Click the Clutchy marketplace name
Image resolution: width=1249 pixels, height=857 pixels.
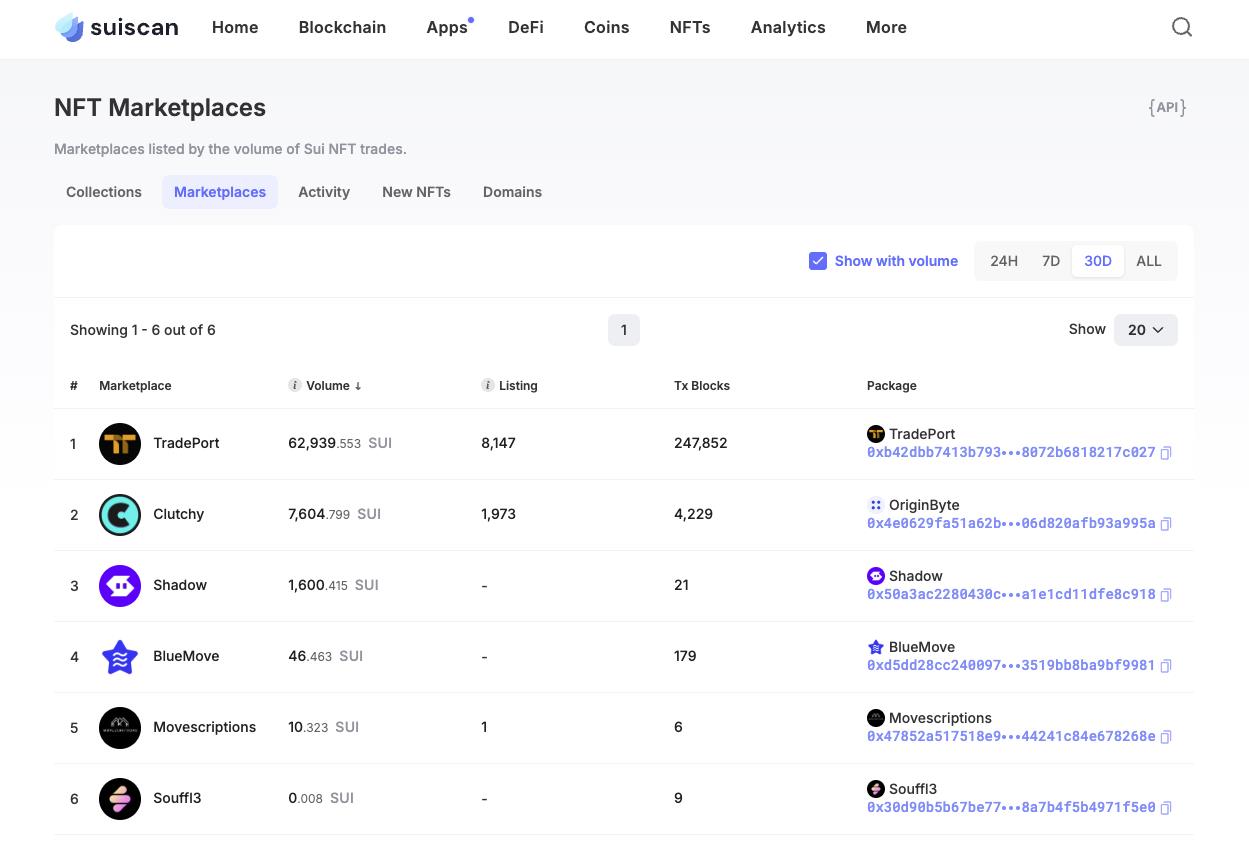178,514
